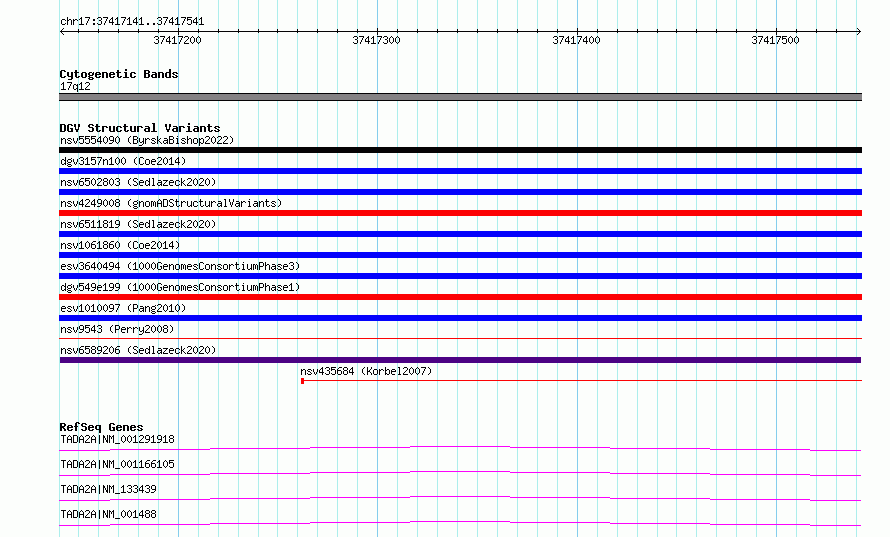Select the blue esv1010097 variant bar

460,318
